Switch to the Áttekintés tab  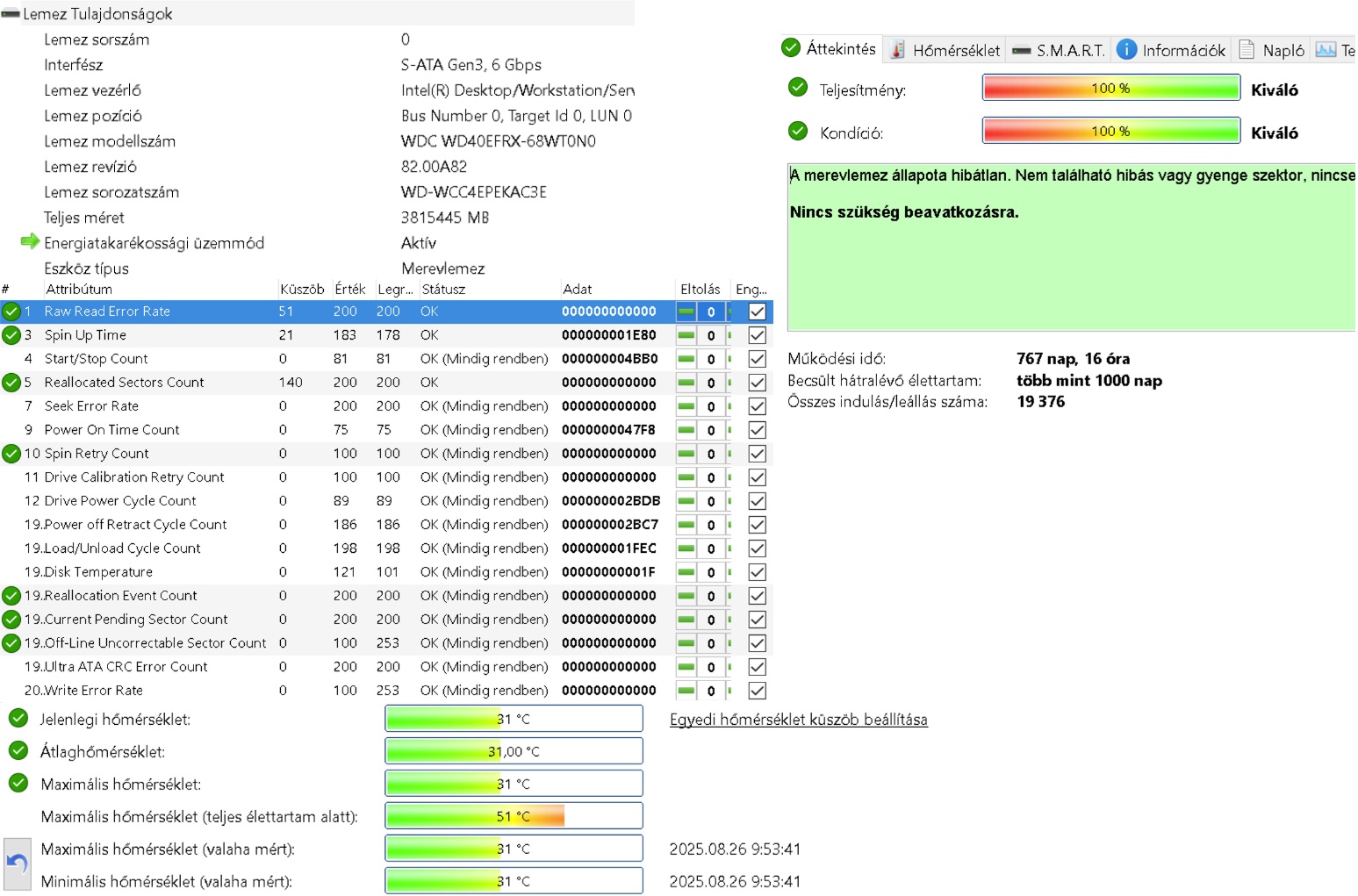830,49
